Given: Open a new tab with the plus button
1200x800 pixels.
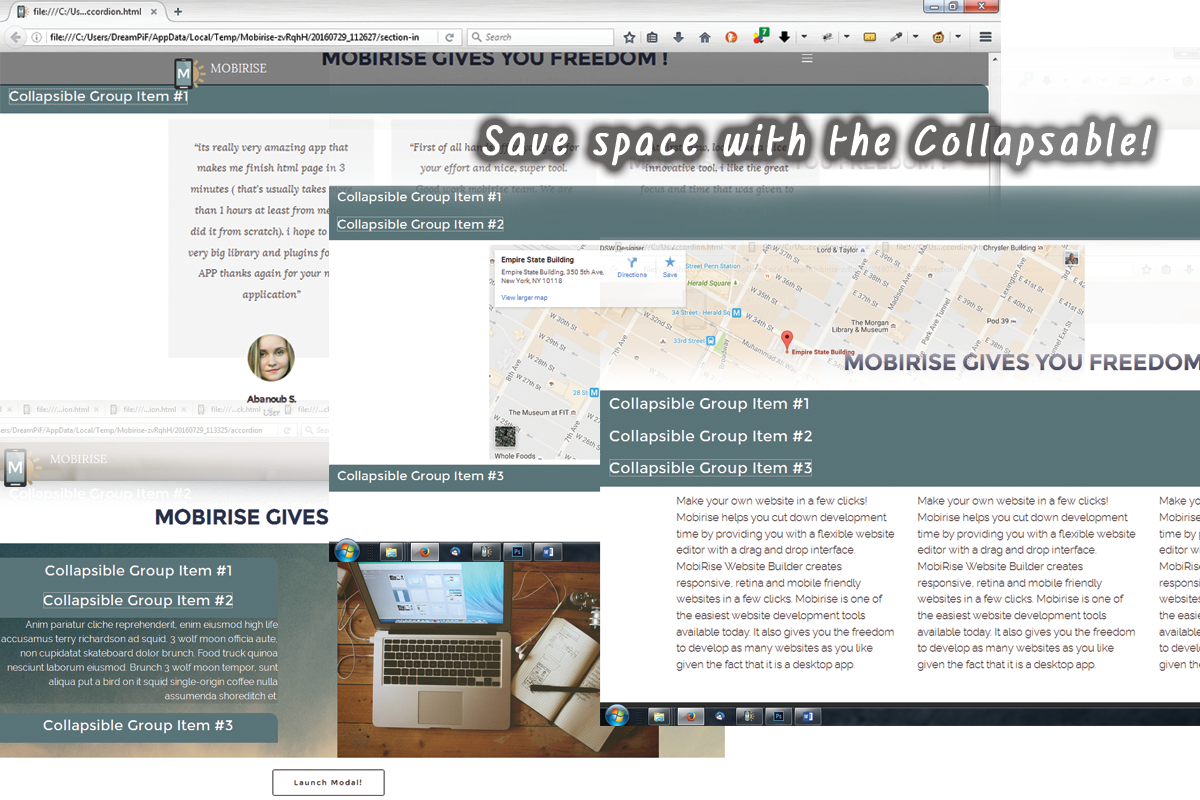Looking at the screenshot, I should (x=178, y=11).
